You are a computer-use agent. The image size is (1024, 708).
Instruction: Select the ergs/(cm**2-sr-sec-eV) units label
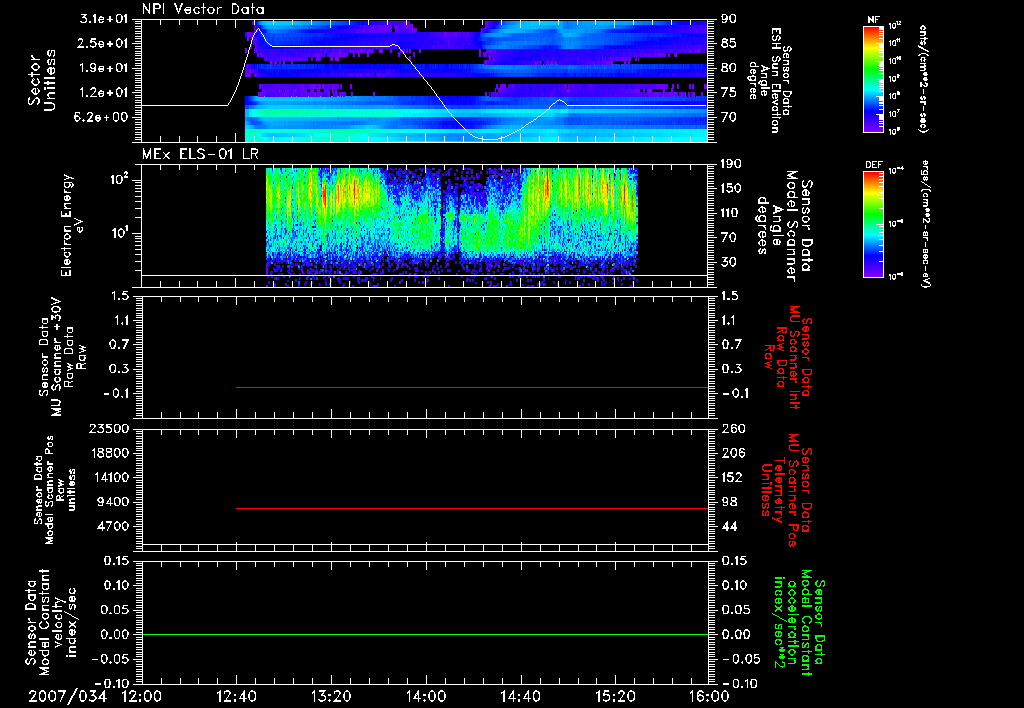(925, 223)
